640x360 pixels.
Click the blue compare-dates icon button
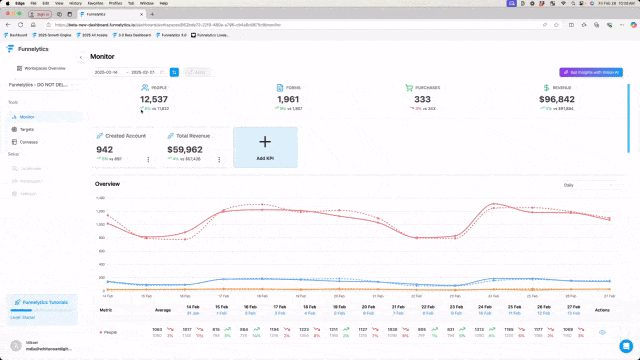click(x=174, y=72)
